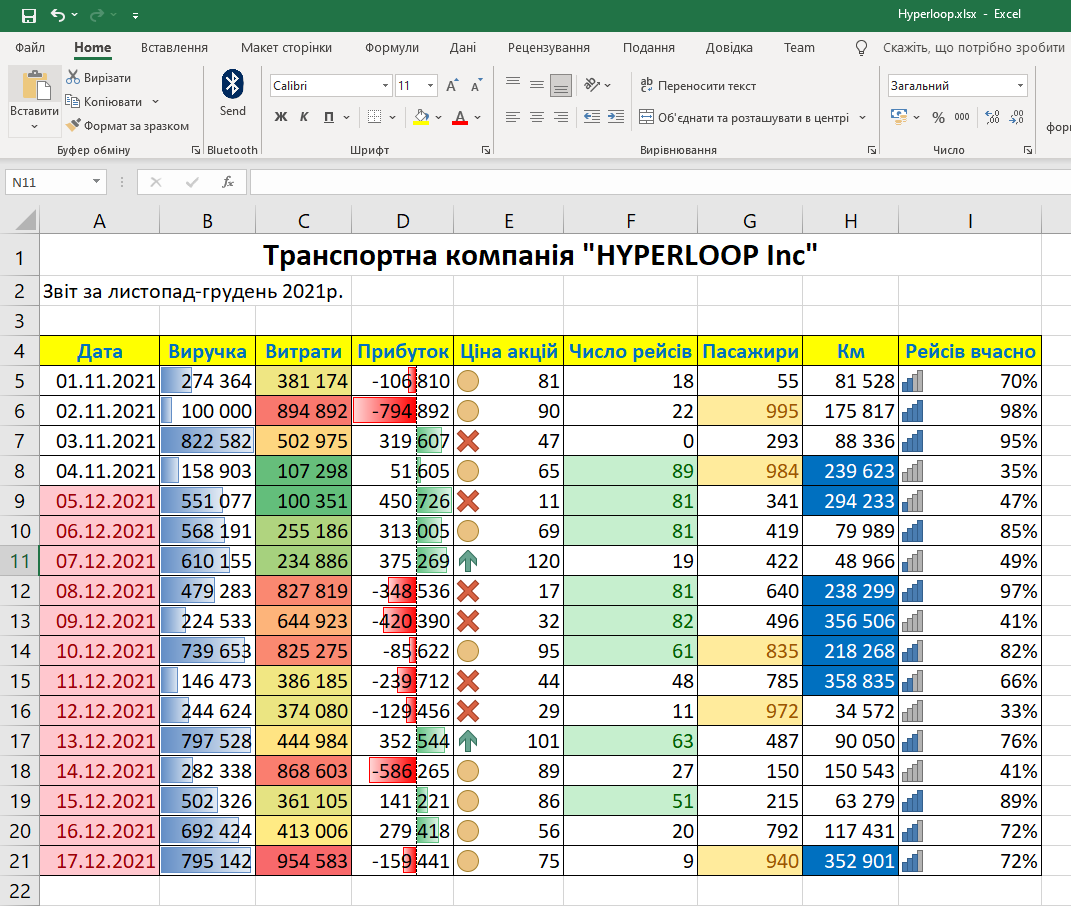Click the Cut (Вирізати) scissors icon

(x=74, y=78)
